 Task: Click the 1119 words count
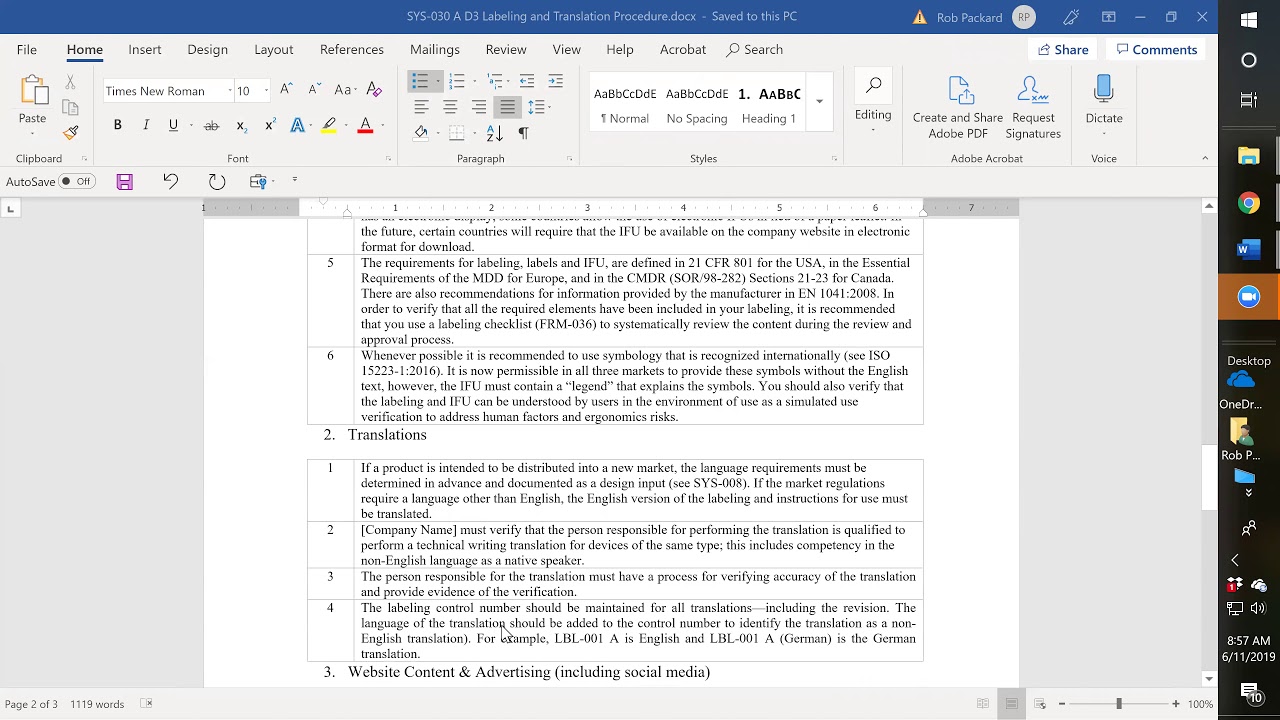[x=97, y=704]
